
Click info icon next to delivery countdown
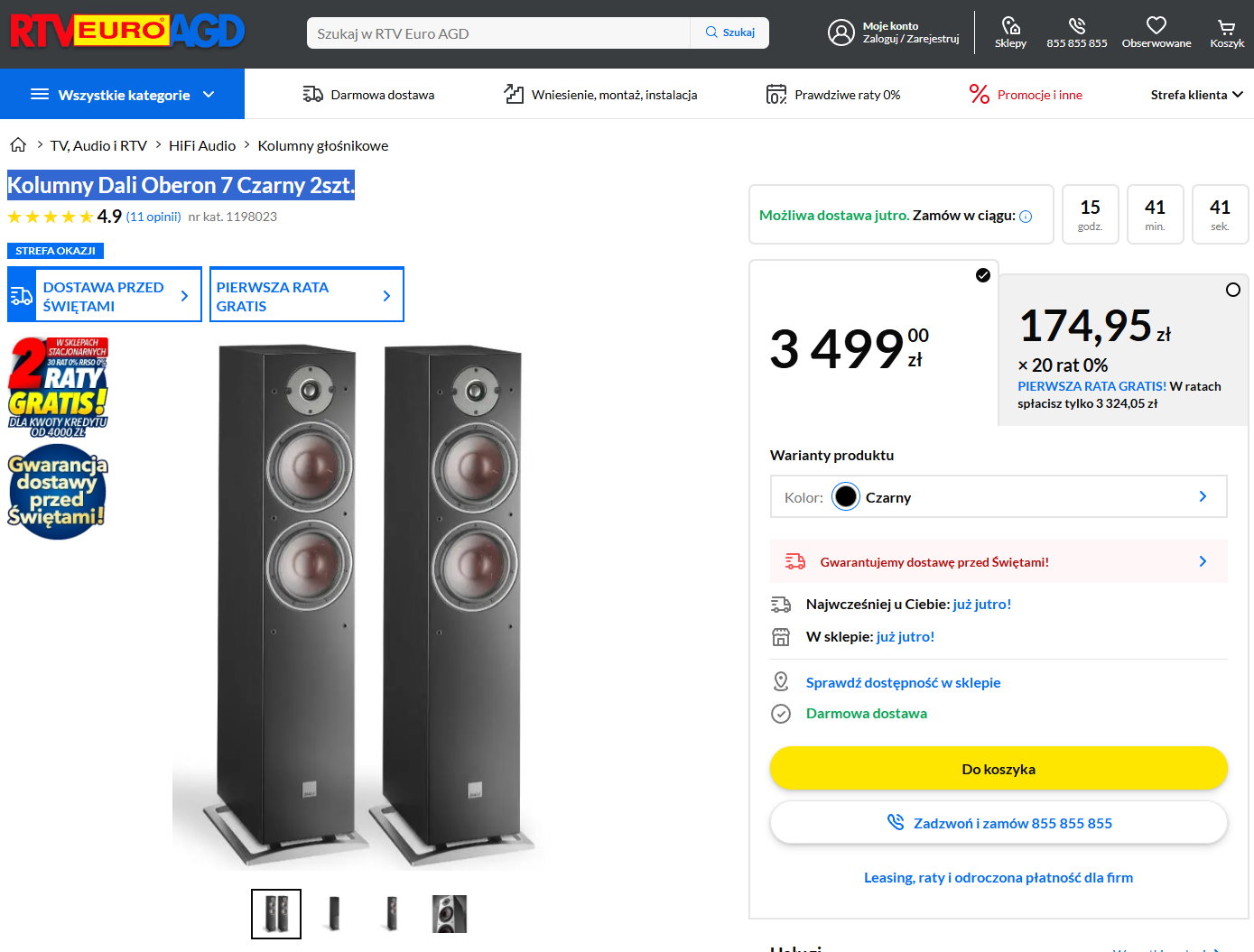coord(1026,217)
